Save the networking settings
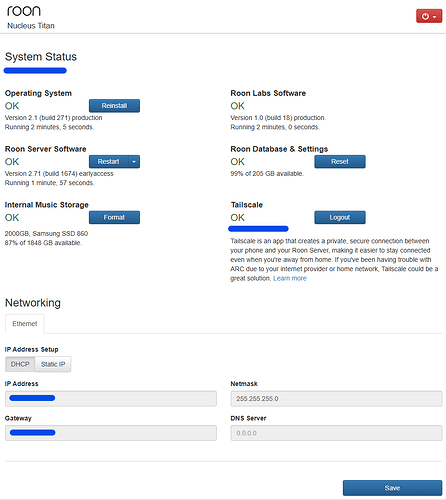 coord(392,488)
